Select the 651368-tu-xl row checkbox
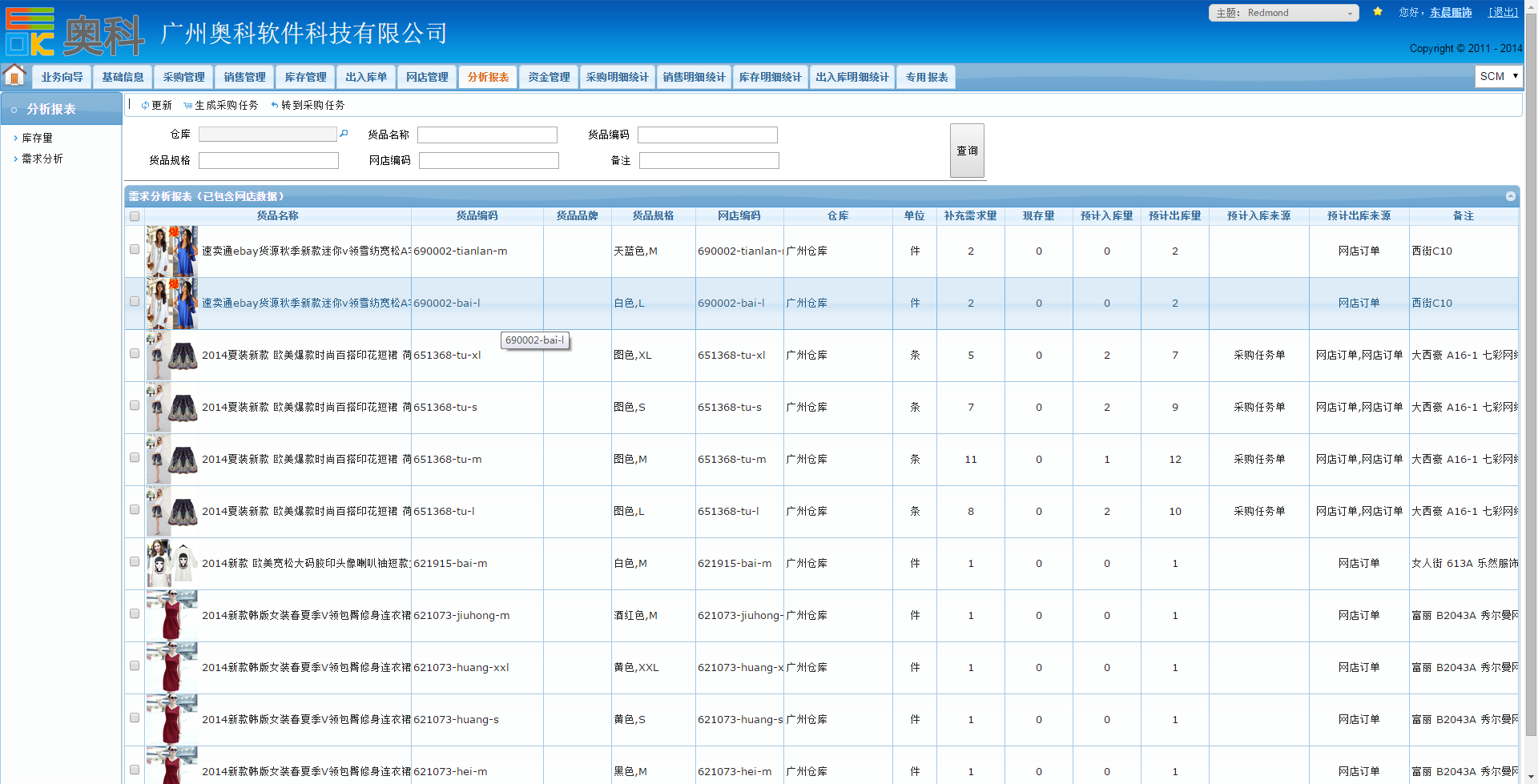This screenshot has height=784, width=1538. click(135, 353)
